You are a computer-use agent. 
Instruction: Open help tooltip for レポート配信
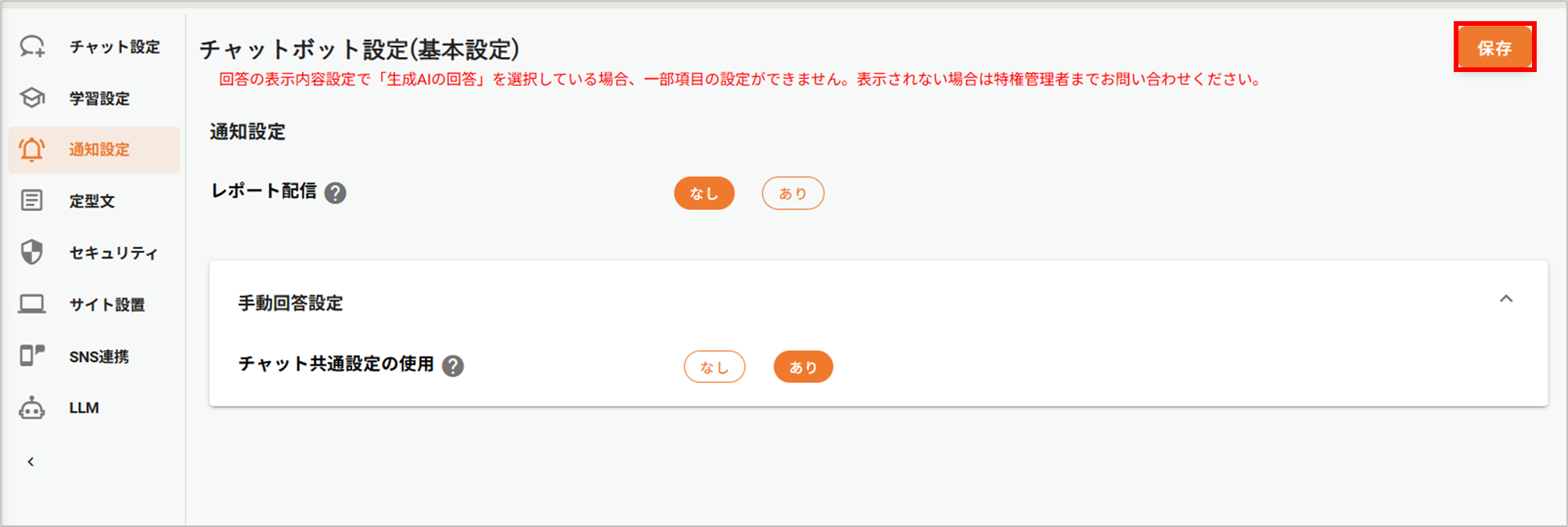336,193
